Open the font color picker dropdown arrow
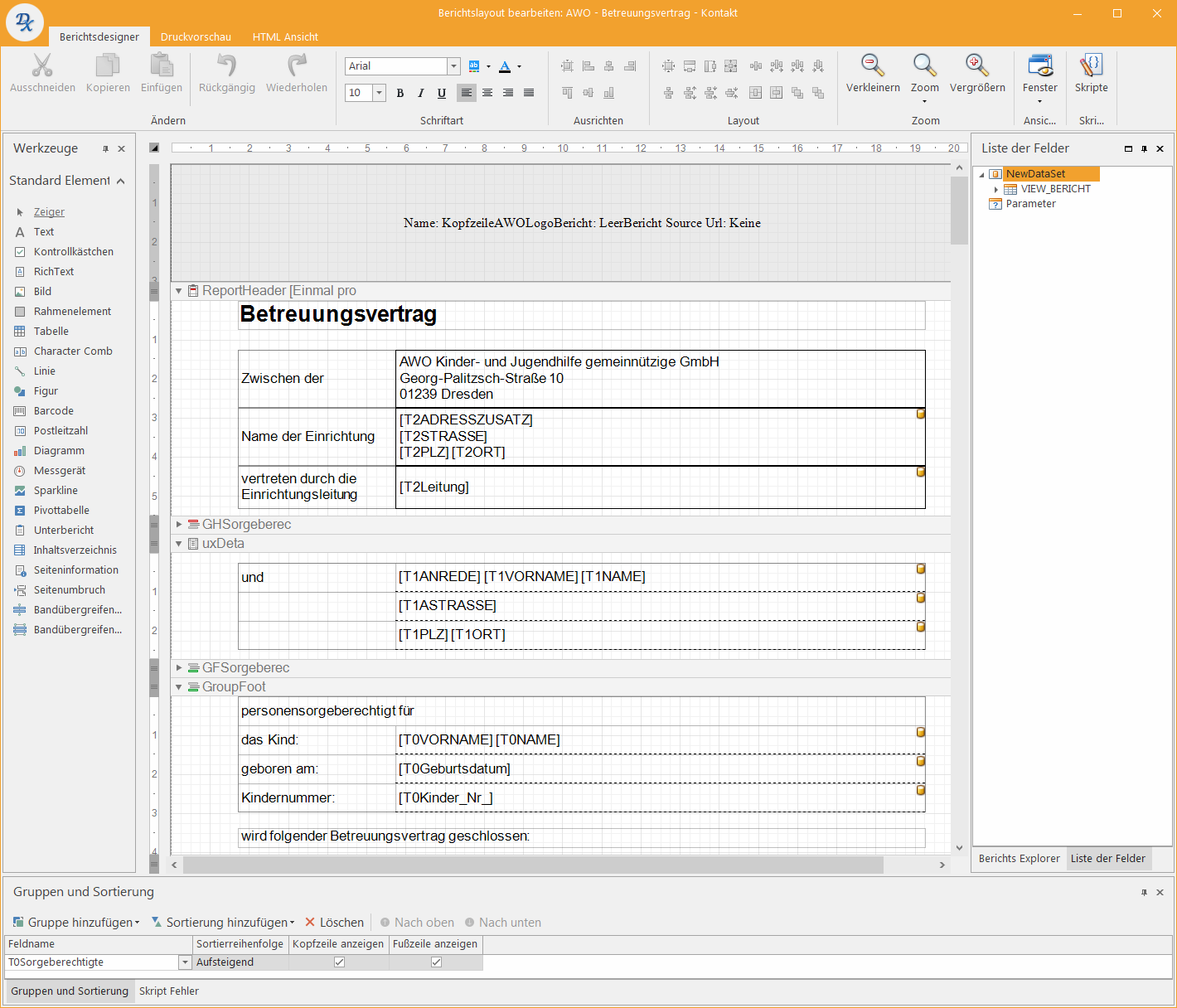The width and height of the screenshot is (1177, 1008). click(x=520, y=66)
